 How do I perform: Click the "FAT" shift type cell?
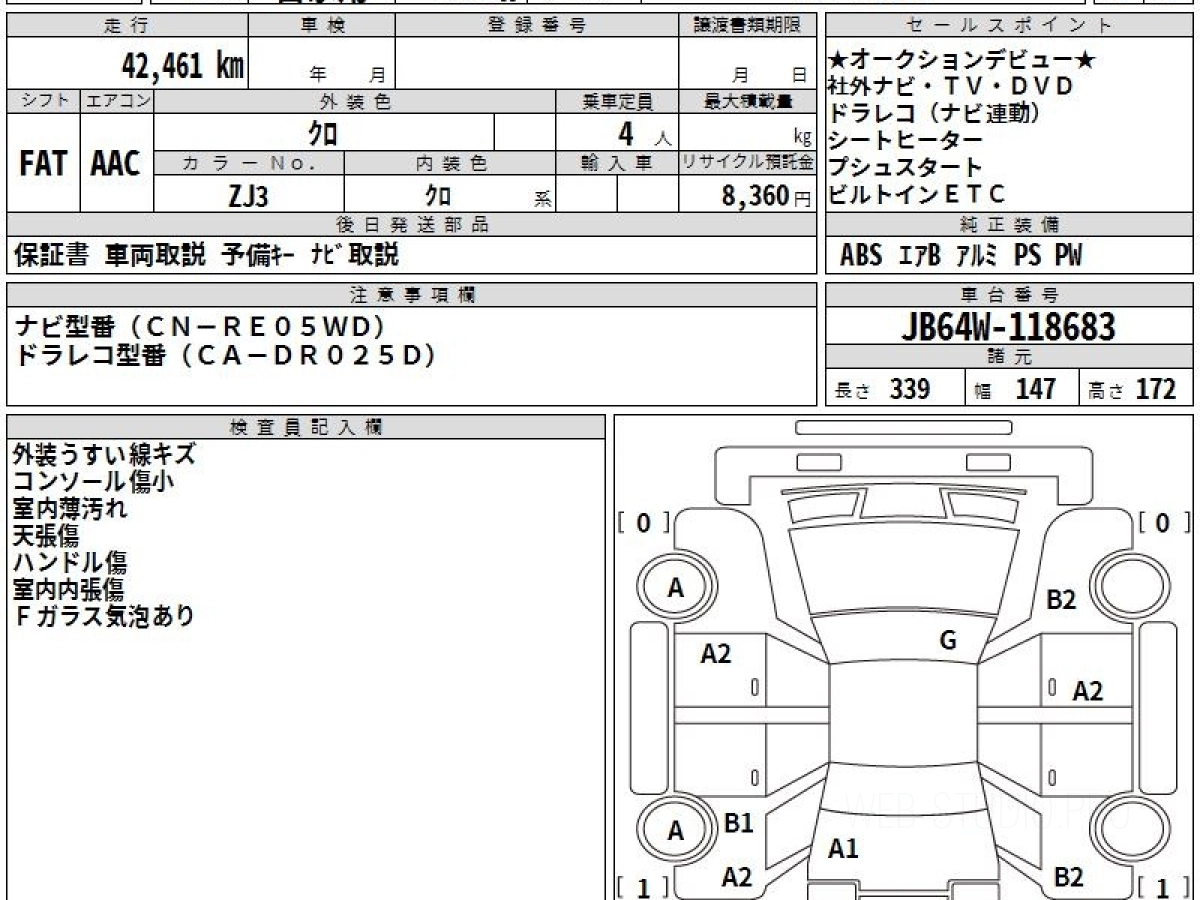coord(43,163)
